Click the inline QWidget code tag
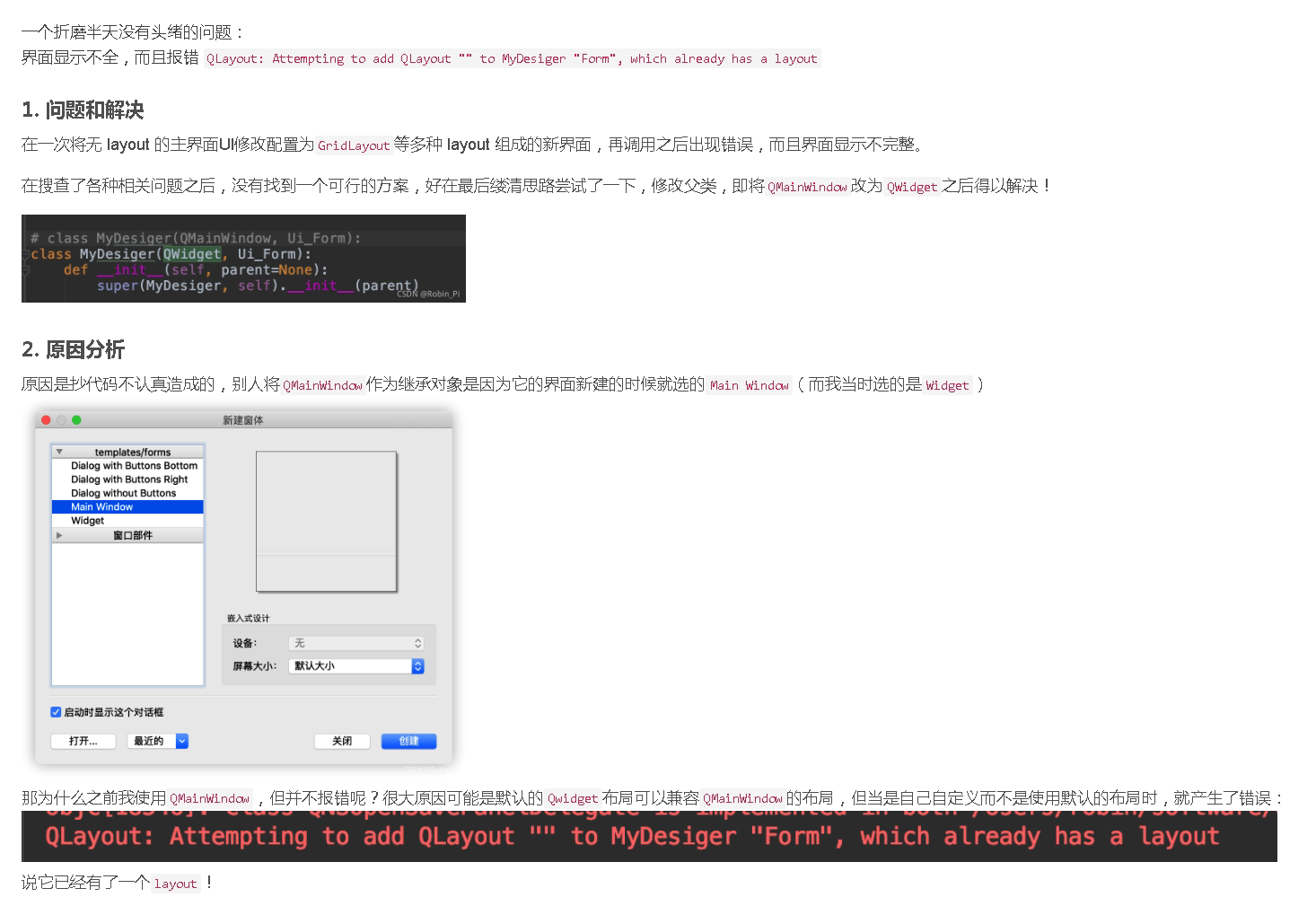The height and width of the screenshot is (906, 1316). pyautogui.click(x=912, y=187)
